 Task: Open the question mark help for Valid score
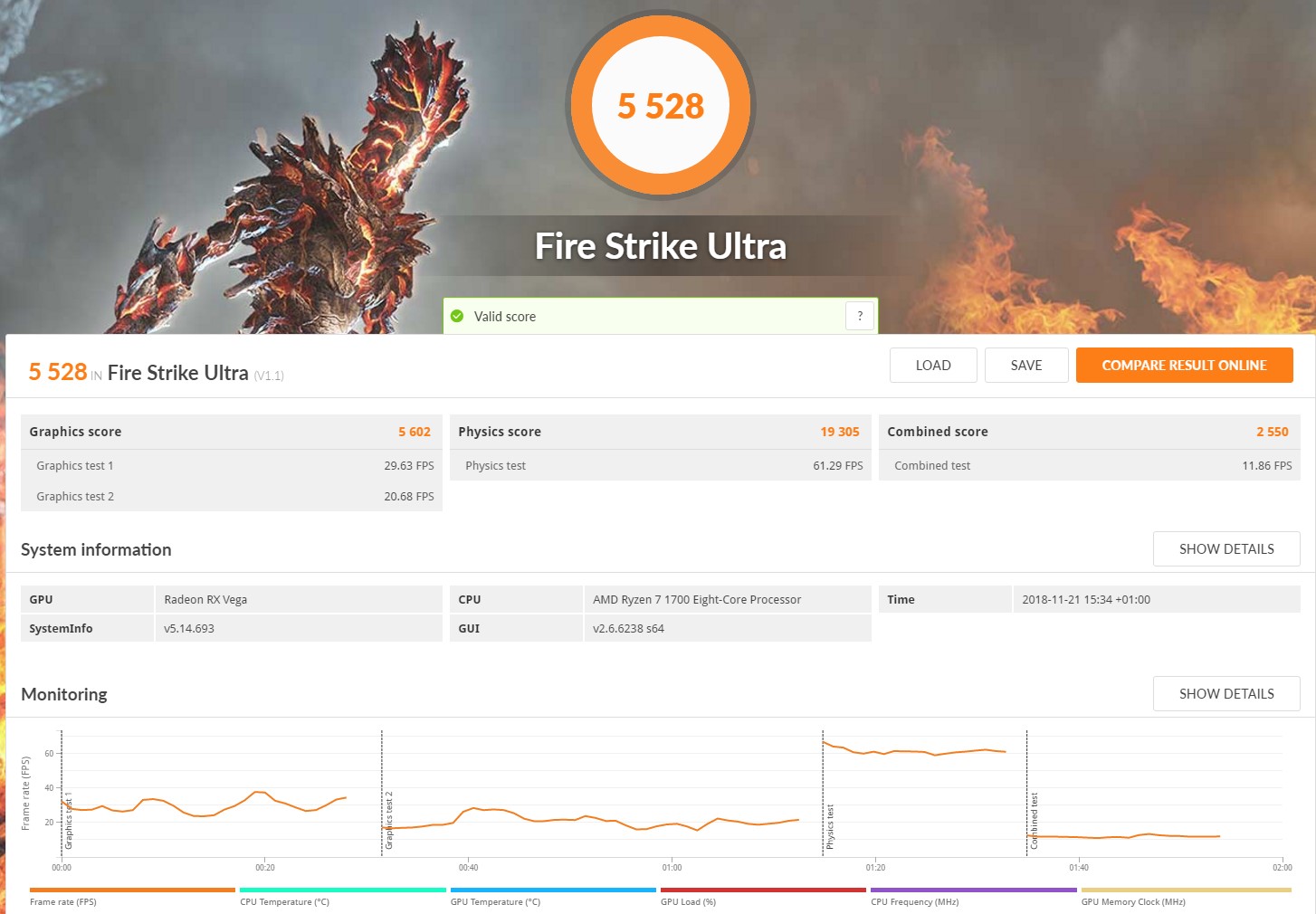coord(860,316)
